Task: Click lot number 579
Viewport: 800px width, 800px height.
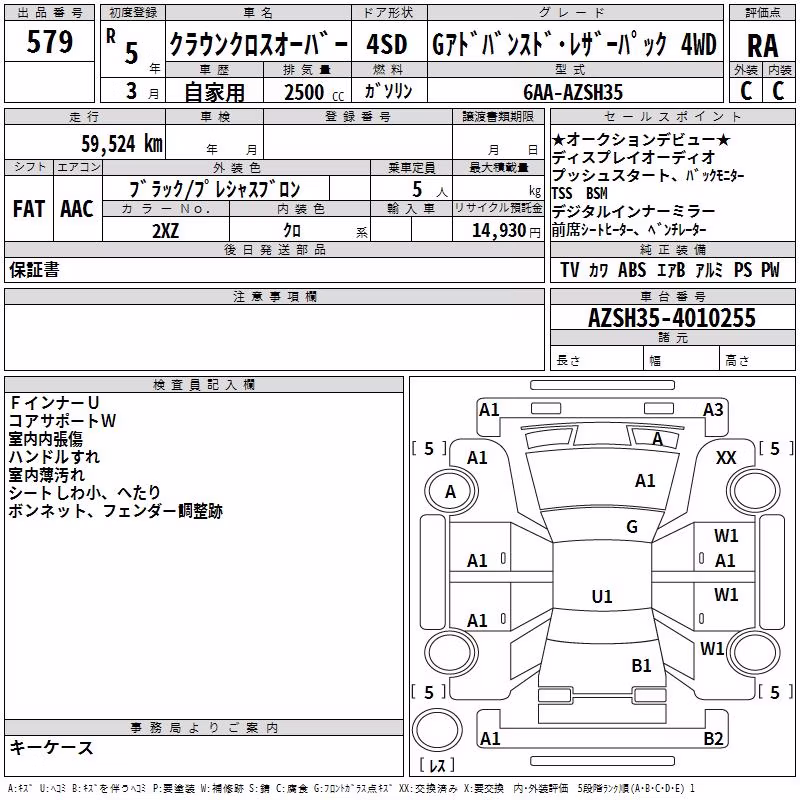Action: pos(49,42)
